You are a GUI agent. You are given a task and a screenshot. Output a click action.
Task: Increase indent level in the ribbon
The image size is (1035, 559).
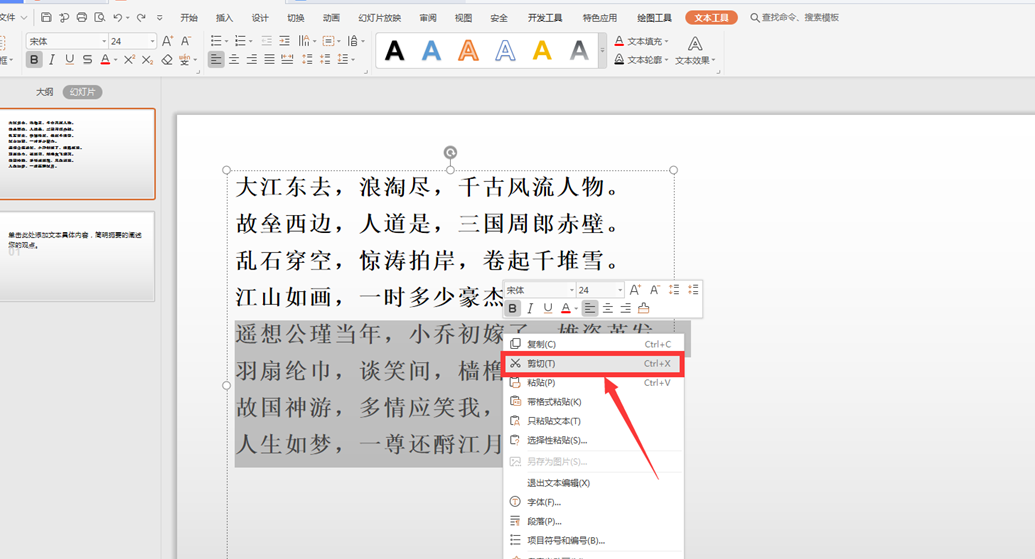[284, 41]
